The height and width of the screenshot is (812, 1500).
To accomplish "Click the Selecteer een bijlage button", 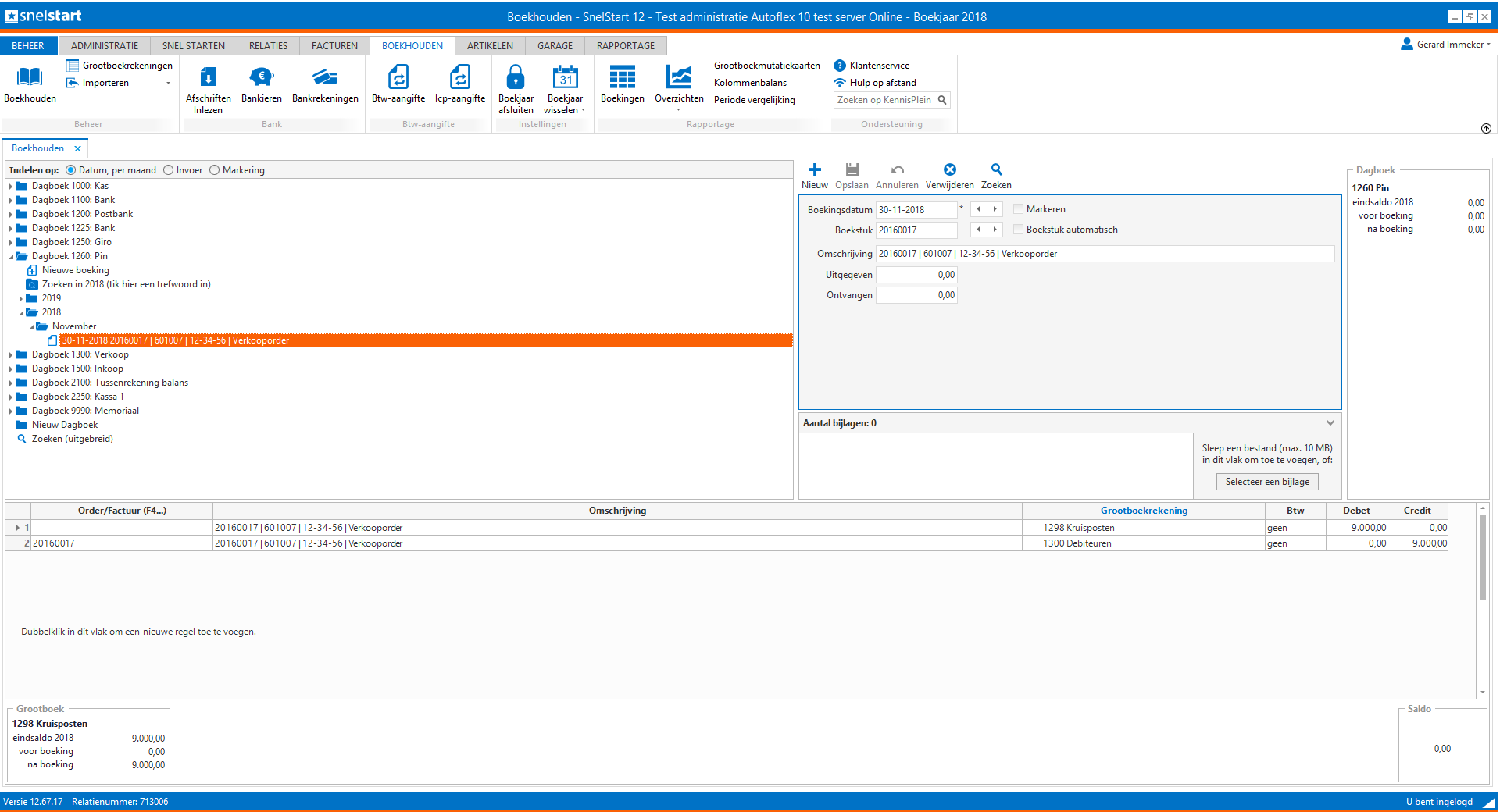I will [x=1266, y=482].
